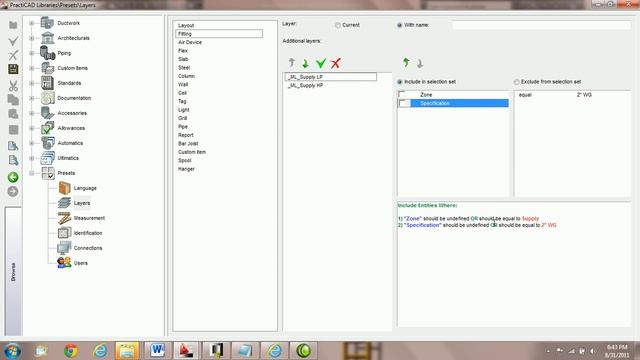The image size is (640, 360).
Task: Click the Identification preset icon
Action: click(x=64, y=233)
